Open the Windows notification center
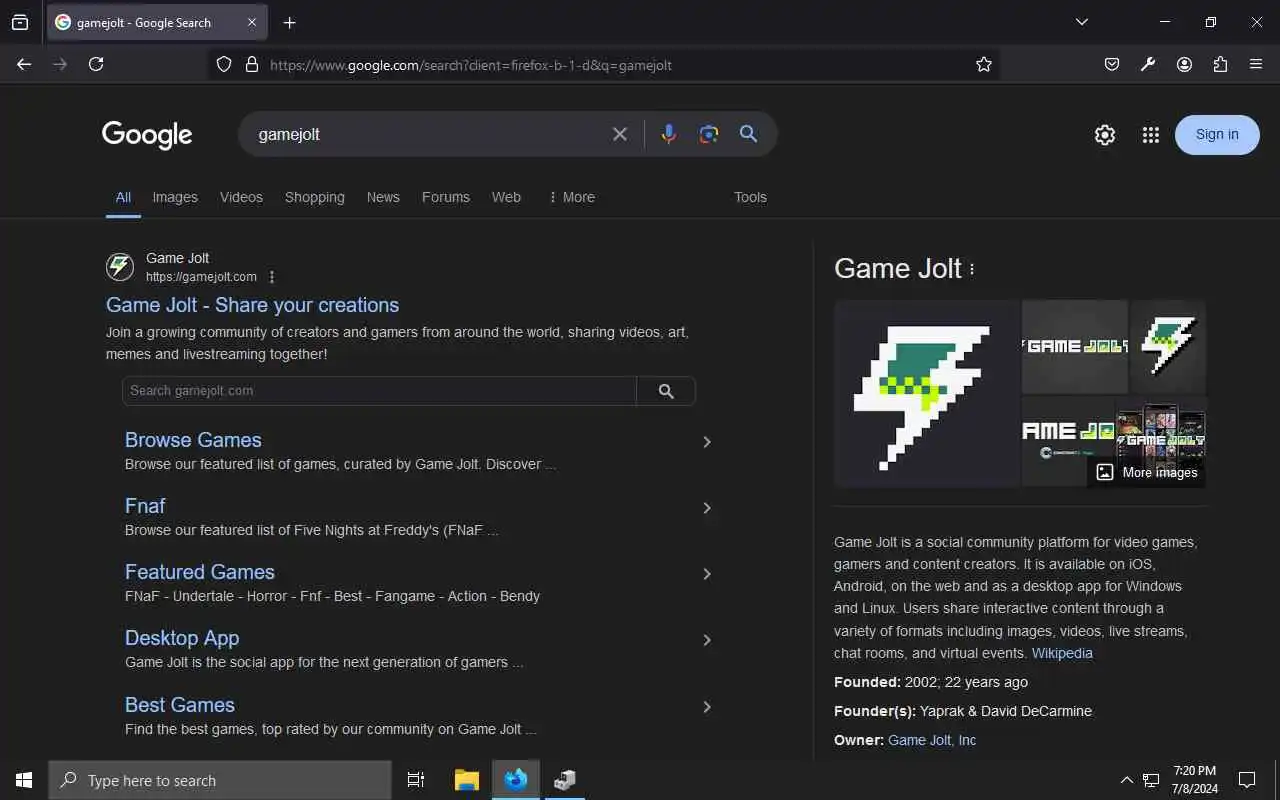This screenshot has height=800, width=1280. coord(1247,780)
